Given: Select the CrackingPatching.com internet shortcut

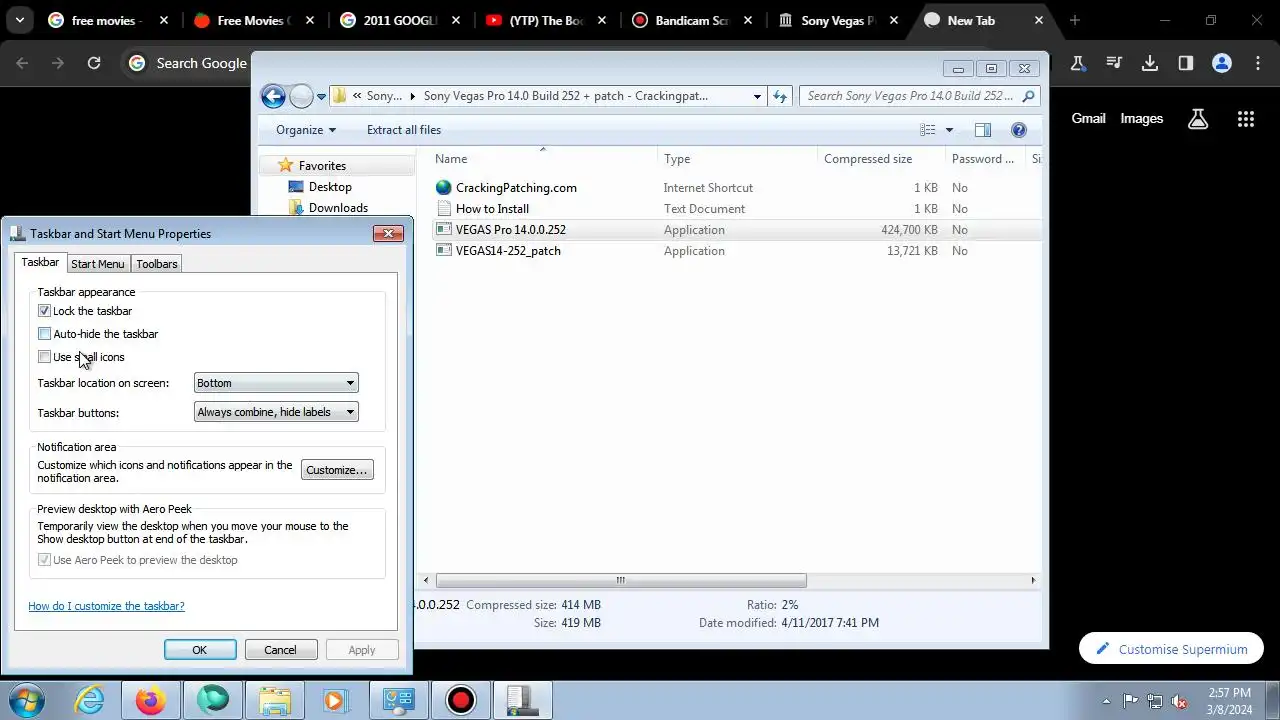Looking at the screenshot, I should (x=516, y=188).
